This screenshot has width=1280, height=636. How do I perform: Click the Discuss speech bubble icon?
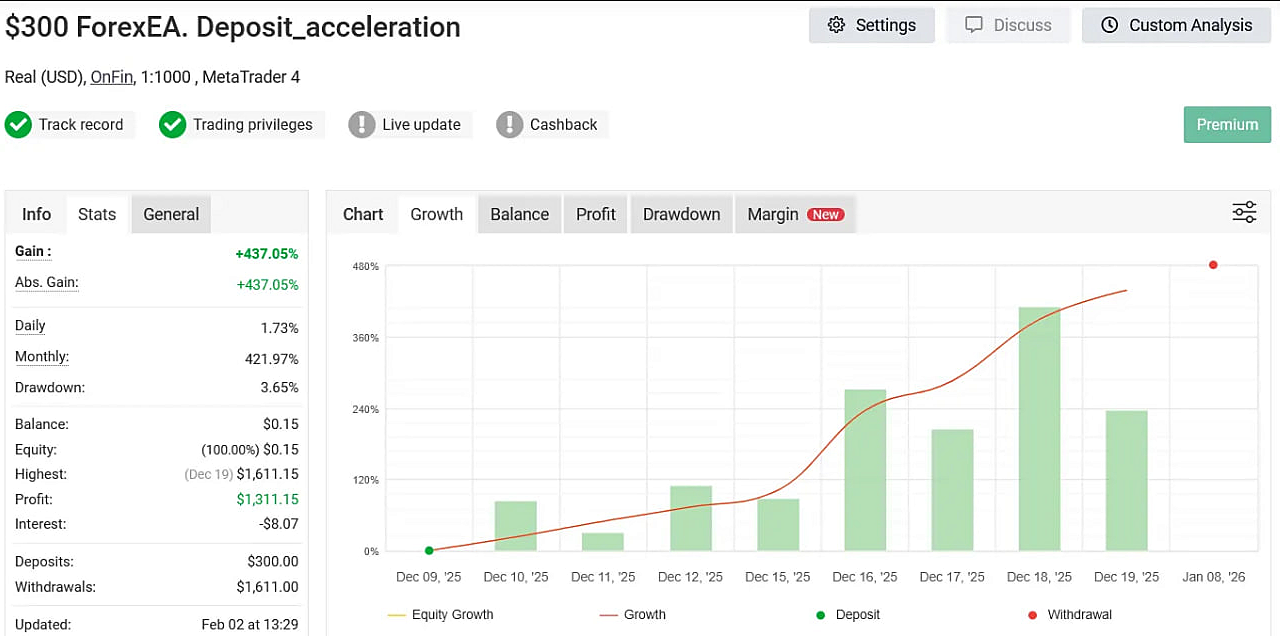(974, 25)
